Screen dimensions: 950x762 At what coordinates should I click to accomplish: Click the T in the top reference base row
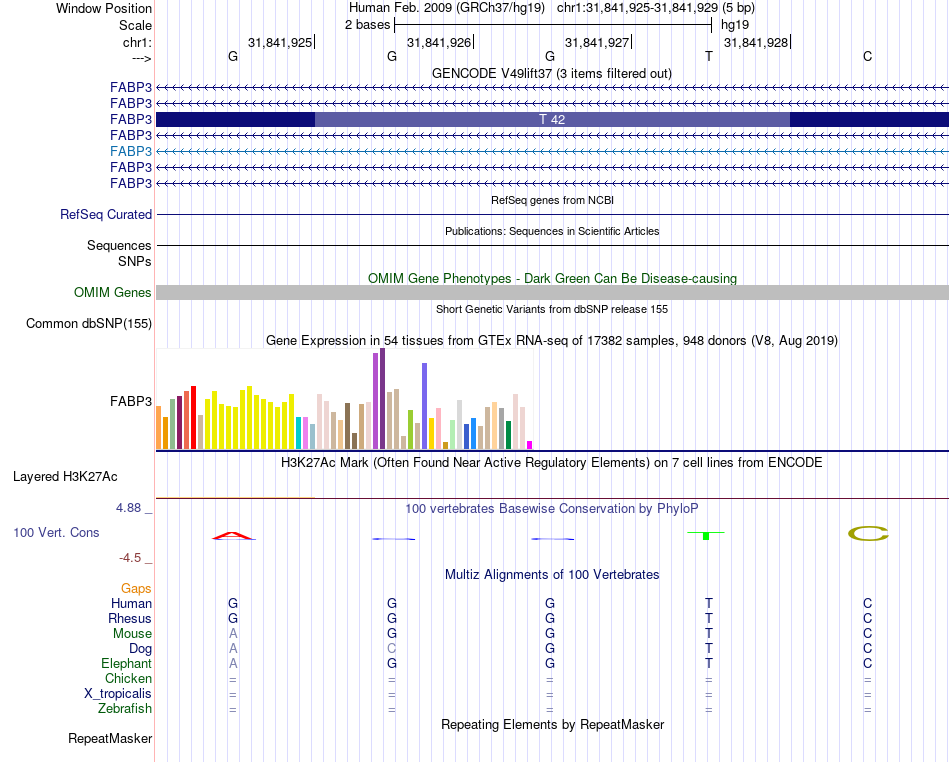point(709,56)
